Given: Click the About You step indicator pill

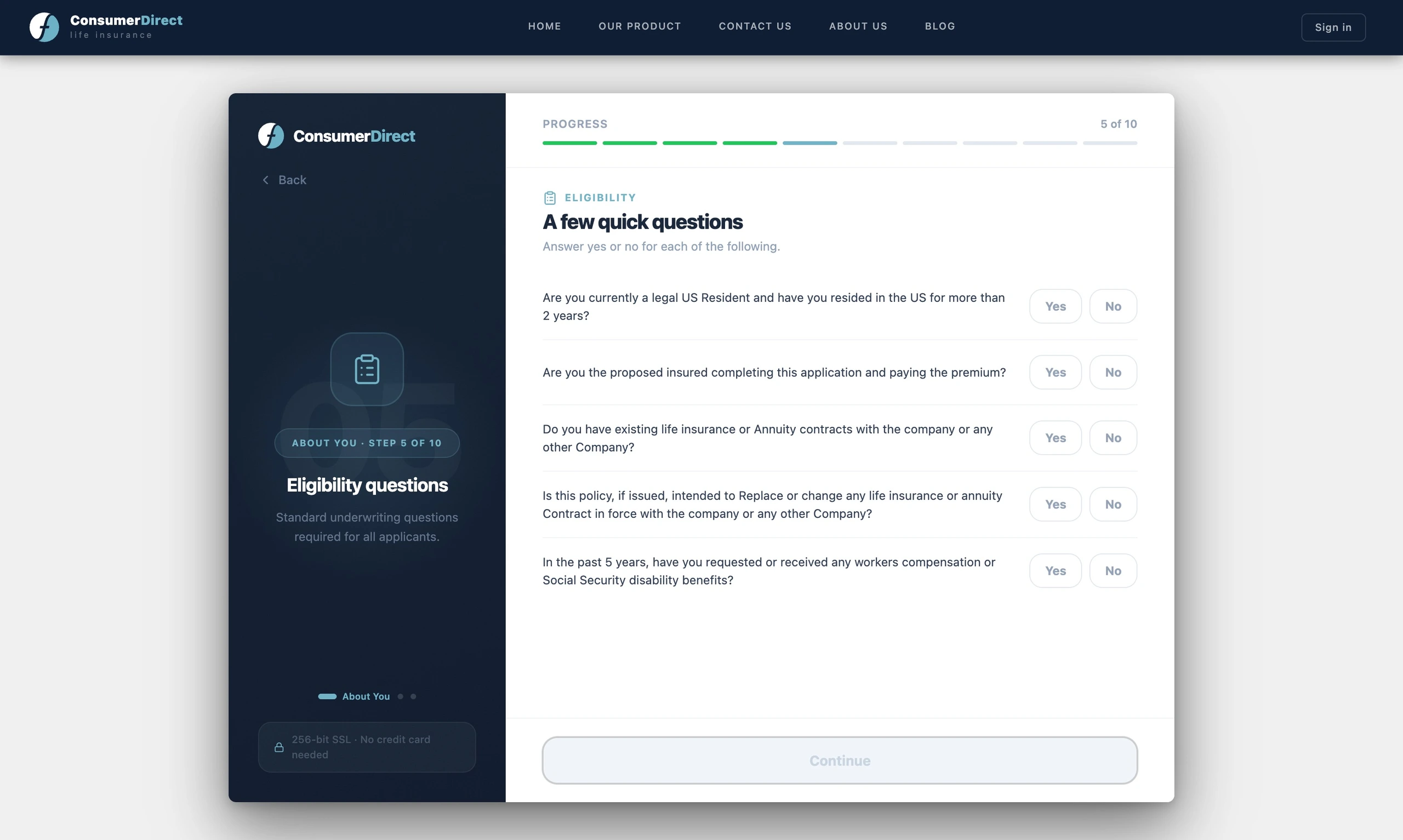Looking at the screenshot, I should 327,697.
